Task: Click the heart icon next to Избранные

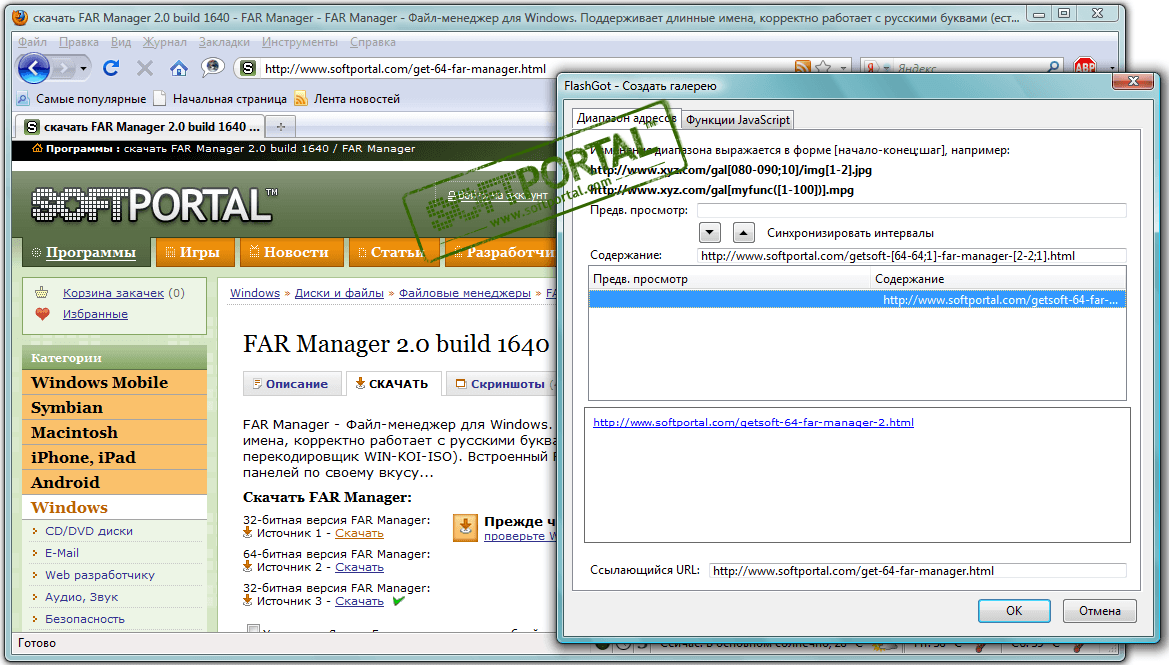Action: point(42,314)
